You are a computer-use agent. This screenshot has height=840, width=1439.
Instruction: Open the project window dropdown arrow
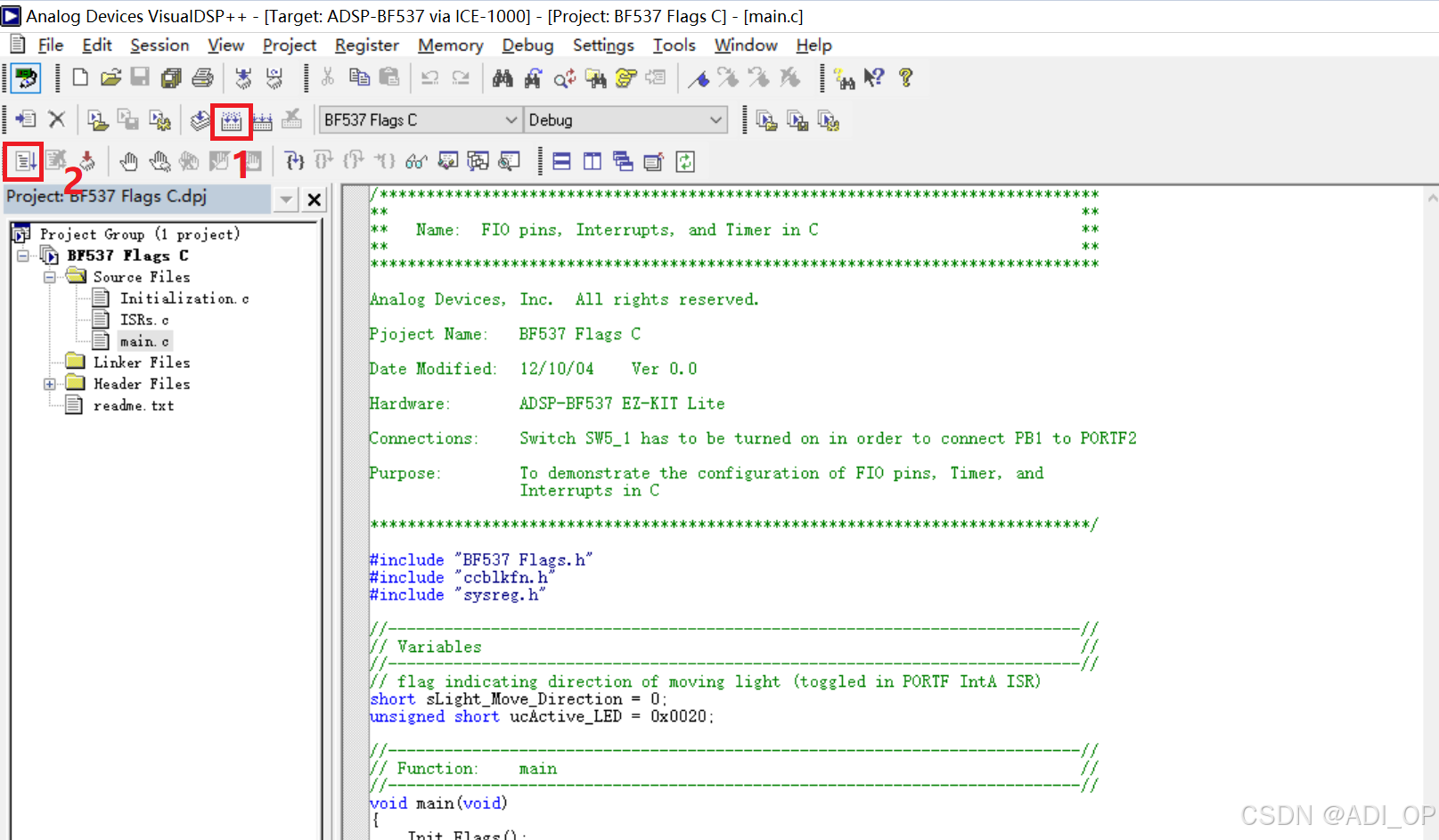coord(286,200)
